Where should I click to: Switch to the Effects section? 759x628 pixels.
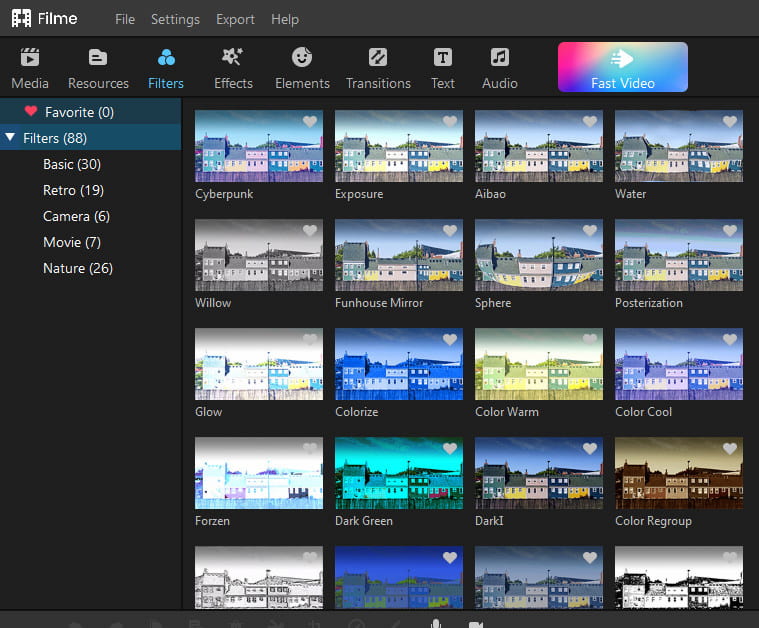(x=233, y=68)
